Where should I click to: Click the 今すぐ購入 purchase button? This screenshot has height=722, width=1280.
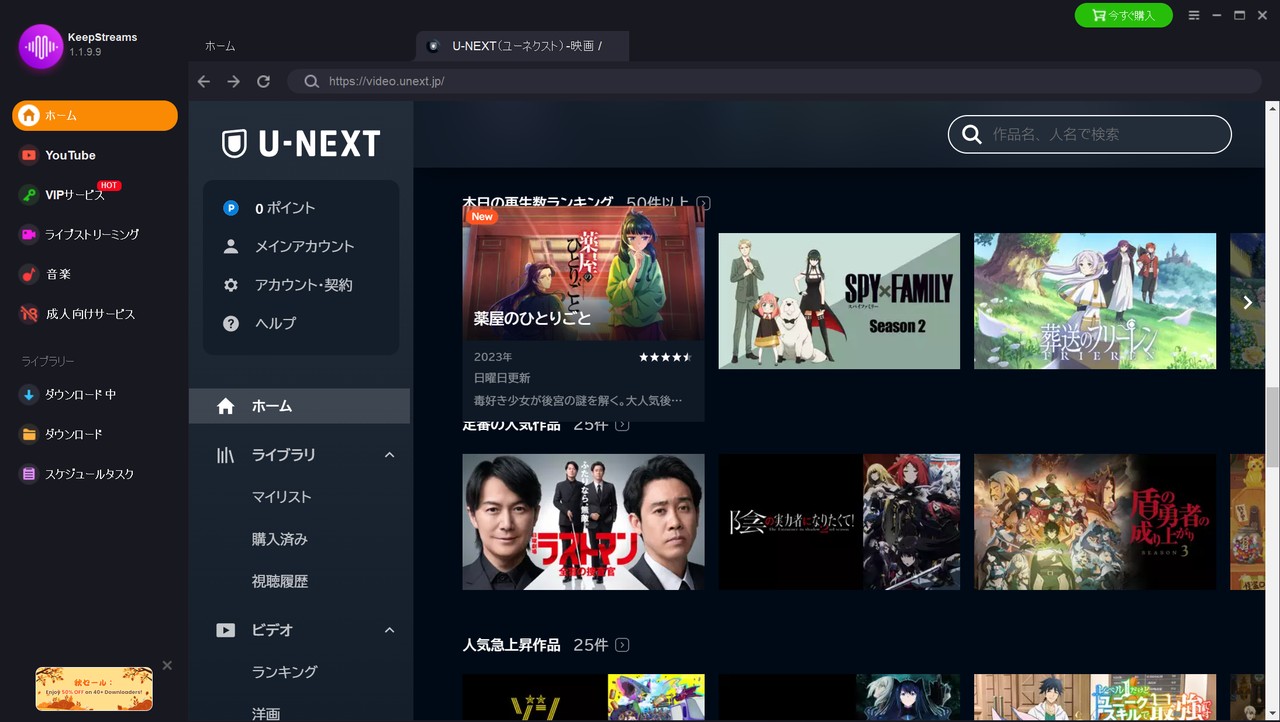[x=1123, y=15]
